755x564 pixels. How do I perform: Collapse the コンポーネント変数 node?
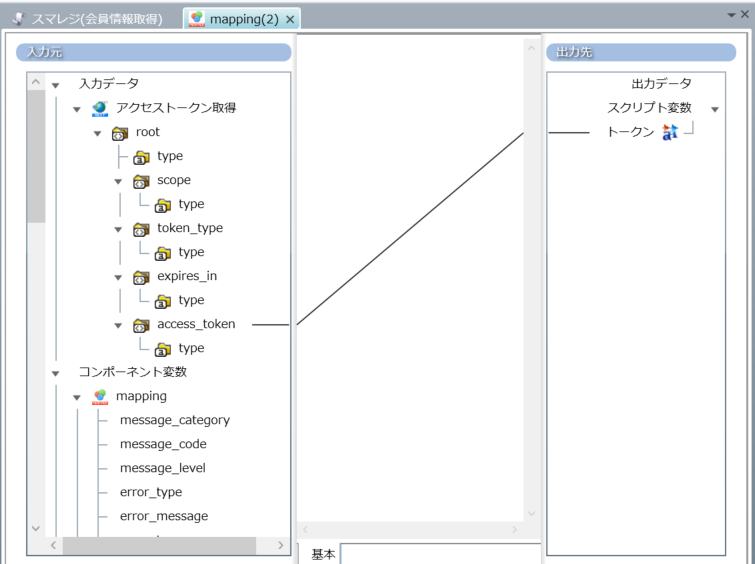[x=55, y=374]
